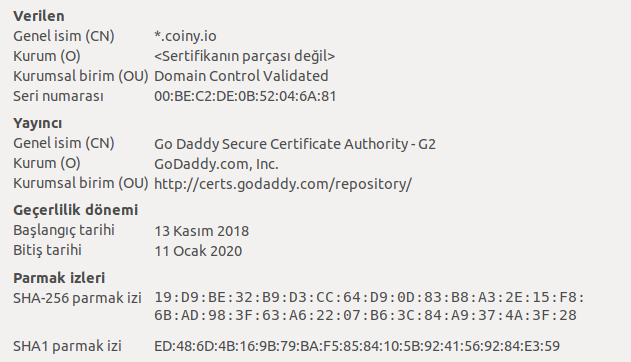The image size is (631, 362).
Task: Select the *.coiny.io common name value
Action: (185, 36)
